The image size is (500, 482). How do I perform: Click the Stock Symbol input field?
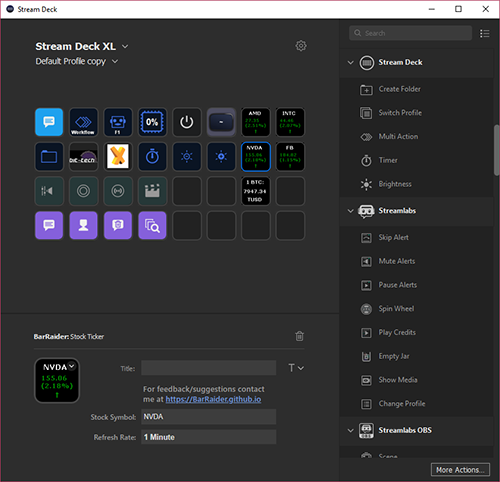(x=209, y=417)
